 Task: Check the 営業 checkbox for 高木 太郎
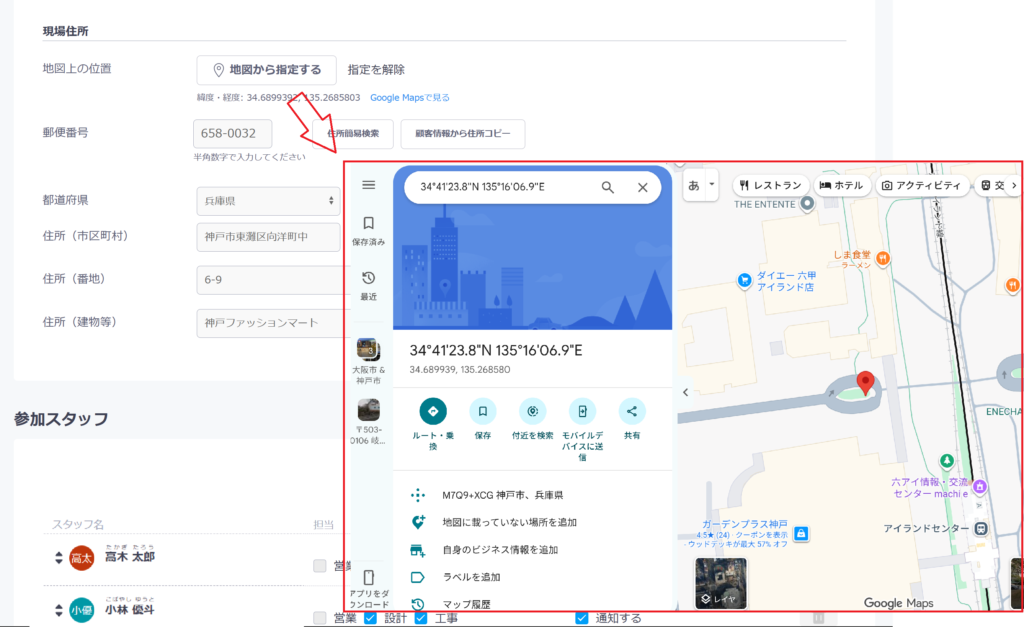(x=319, y=566)
